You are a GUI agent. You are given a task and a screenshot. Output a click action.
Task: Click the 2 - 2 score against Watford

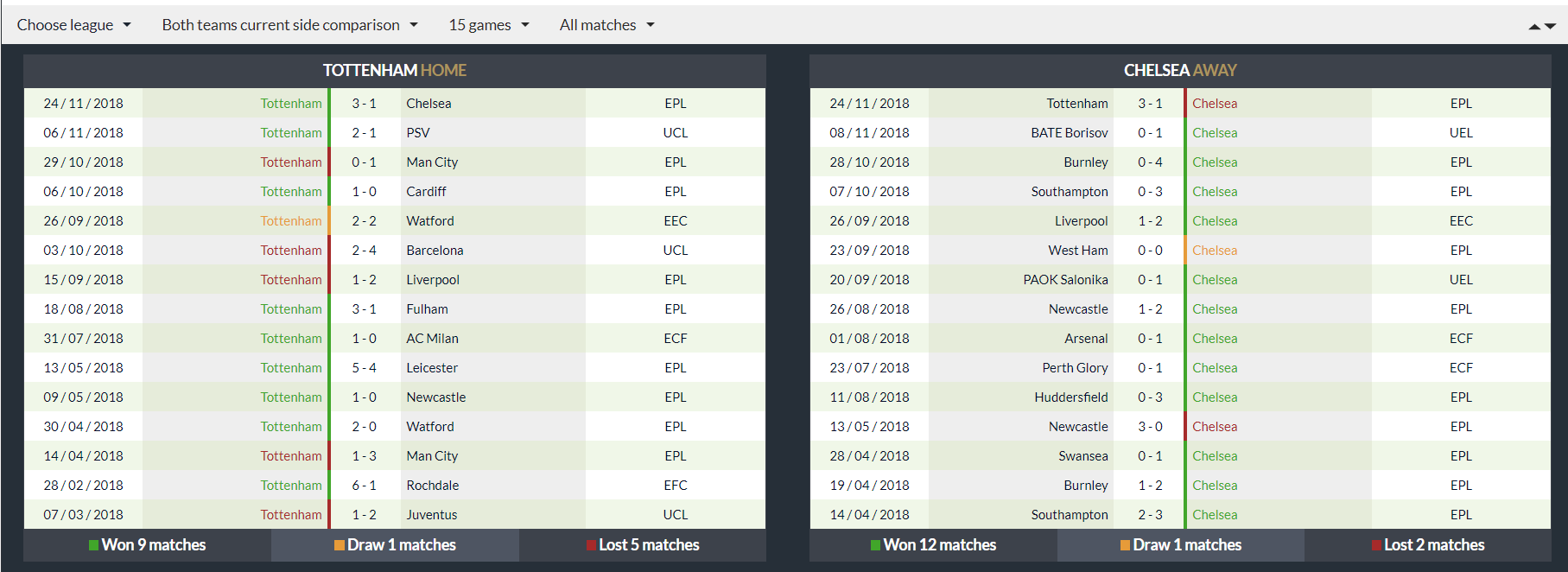[x=364, y=221]
